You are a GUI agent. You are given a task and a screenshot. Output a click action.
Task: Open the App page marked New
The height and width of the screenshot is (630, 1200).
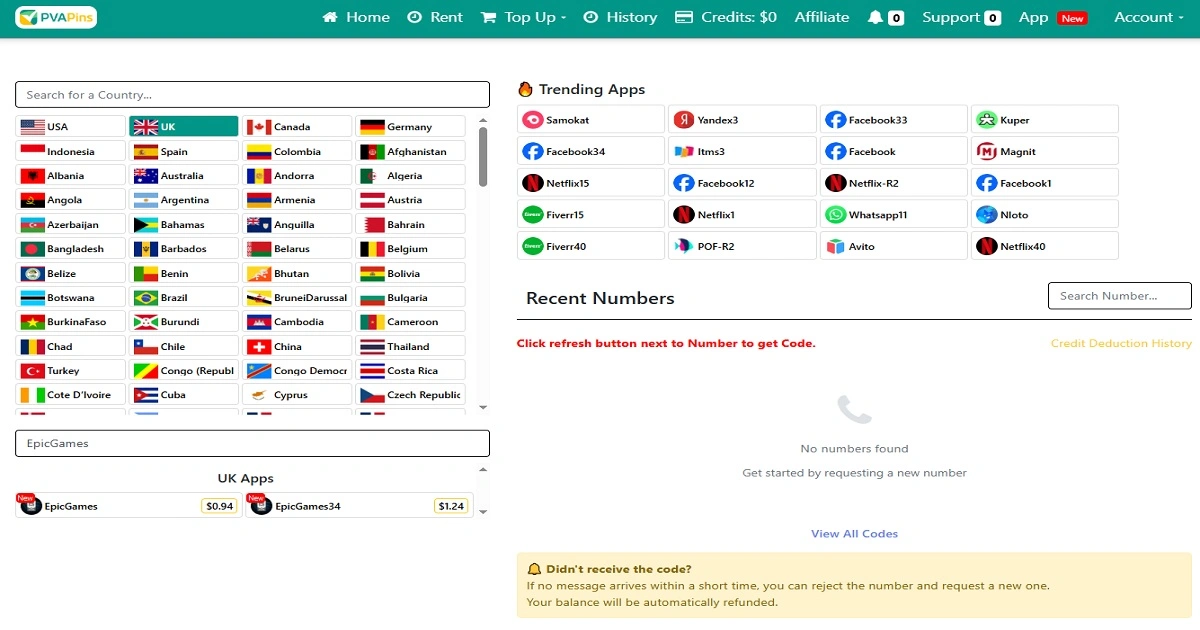pyautogui.click(x=1052, y=17)
